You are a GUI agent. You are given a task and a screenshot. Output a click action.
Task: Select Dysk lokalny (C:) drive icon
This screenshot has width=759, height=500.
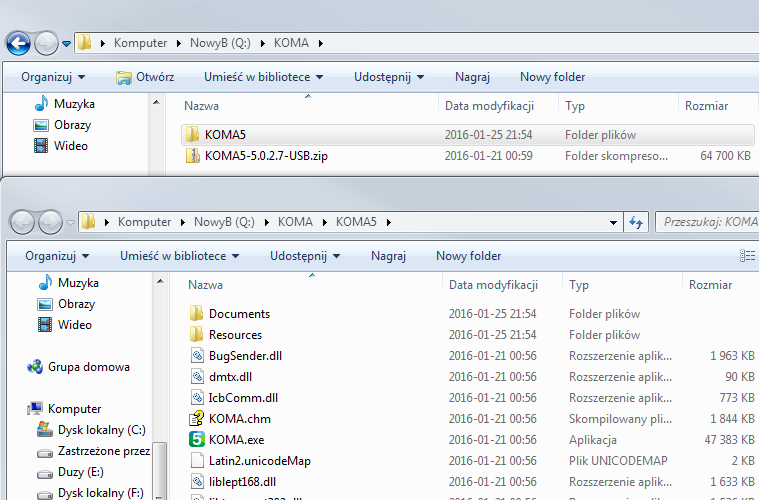[x=44, y=430]
